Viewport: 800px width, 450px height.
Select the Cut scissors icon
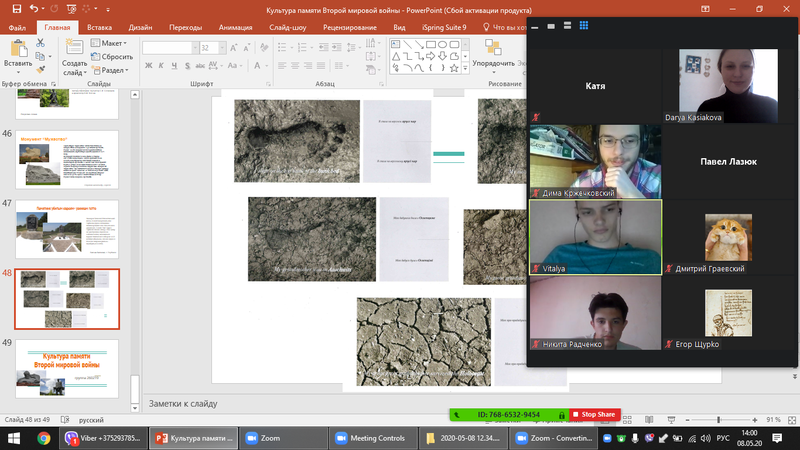pos(40,43)
